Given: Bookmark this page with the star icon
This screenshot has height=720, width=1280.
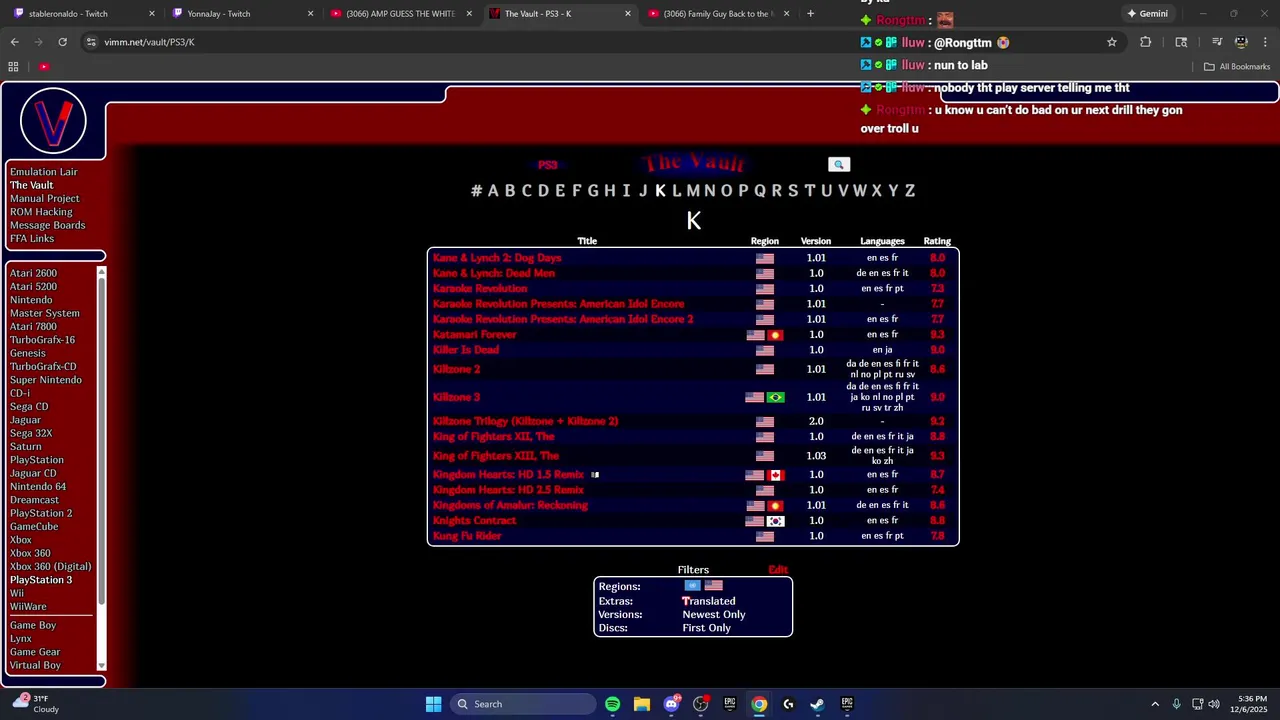Looking at the screenshot, I should [1111, 42].
